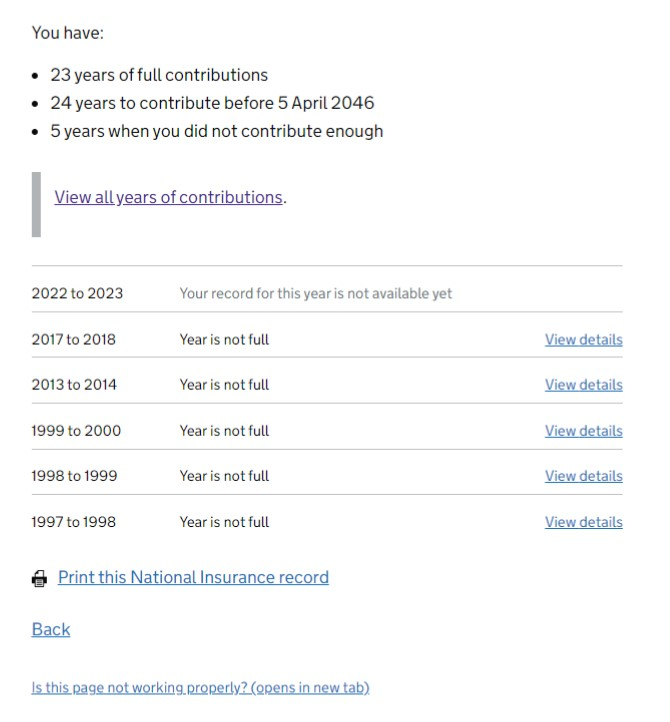Select the 2022 to 2023 year label

tap(77, 293)
